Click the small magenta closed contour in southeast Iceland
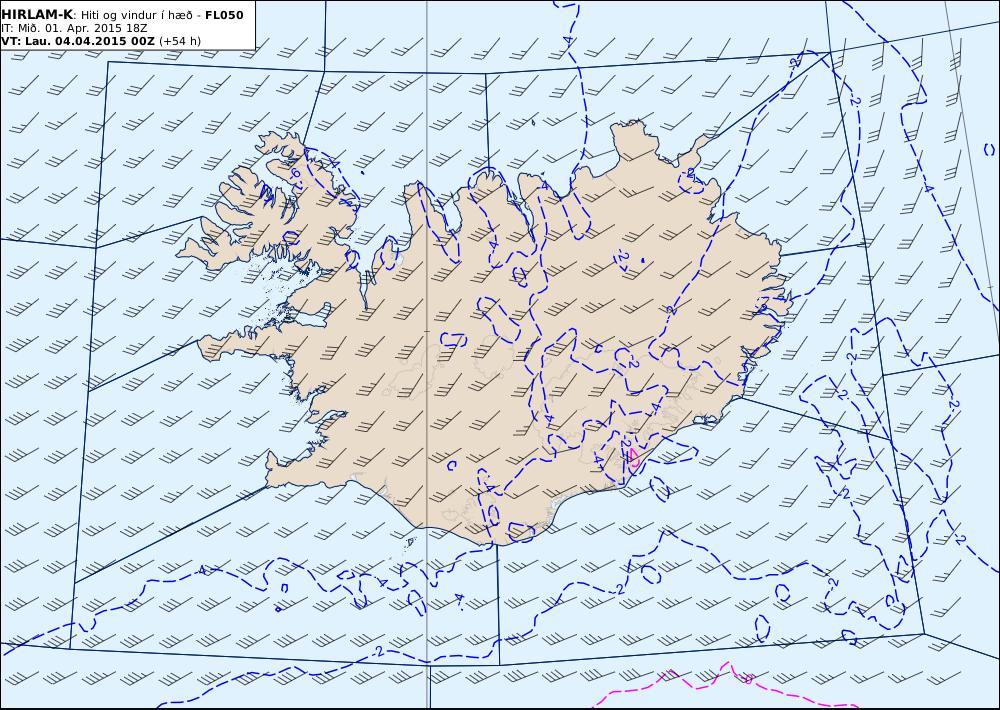 point(633,459)
